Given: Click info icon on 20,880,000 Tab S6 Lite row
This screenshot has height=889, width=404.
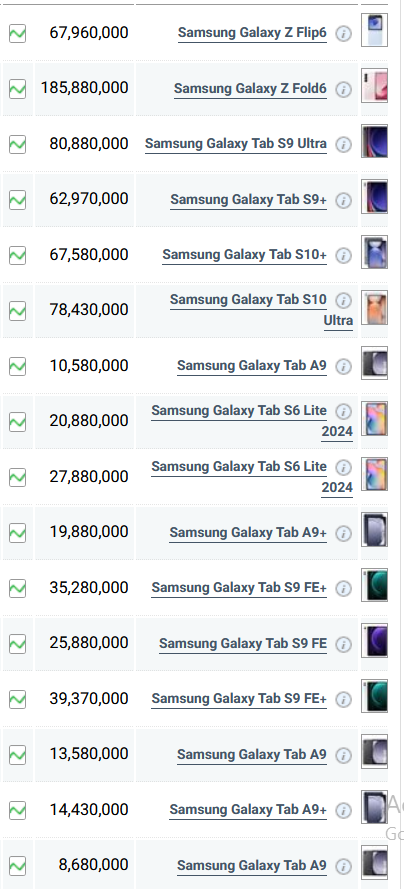Looking at the screenshot, I should [343, 411].
